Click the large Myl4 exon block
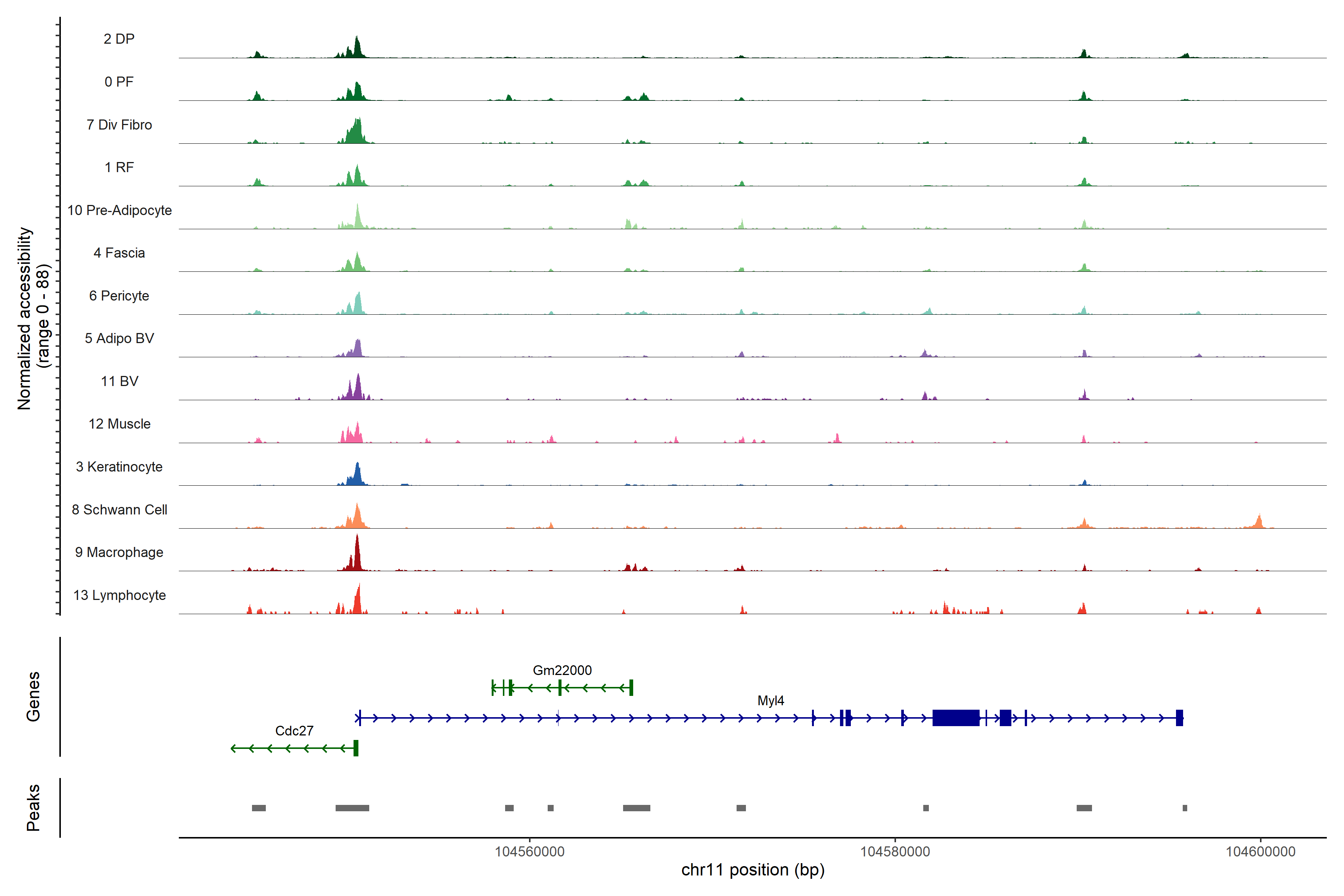This screenshot has height=896, width=1344. [955, 718]
